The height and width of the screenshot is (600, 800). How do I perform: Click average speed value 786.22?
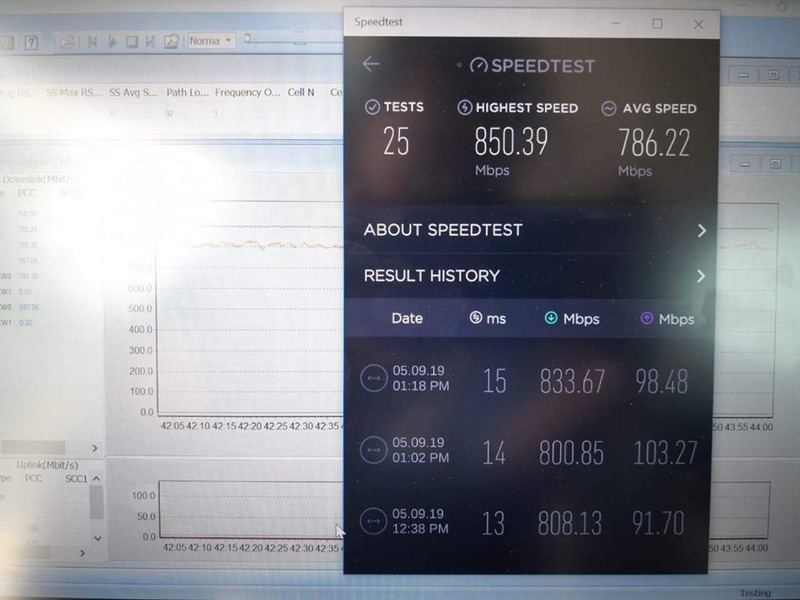click(654, 142)
